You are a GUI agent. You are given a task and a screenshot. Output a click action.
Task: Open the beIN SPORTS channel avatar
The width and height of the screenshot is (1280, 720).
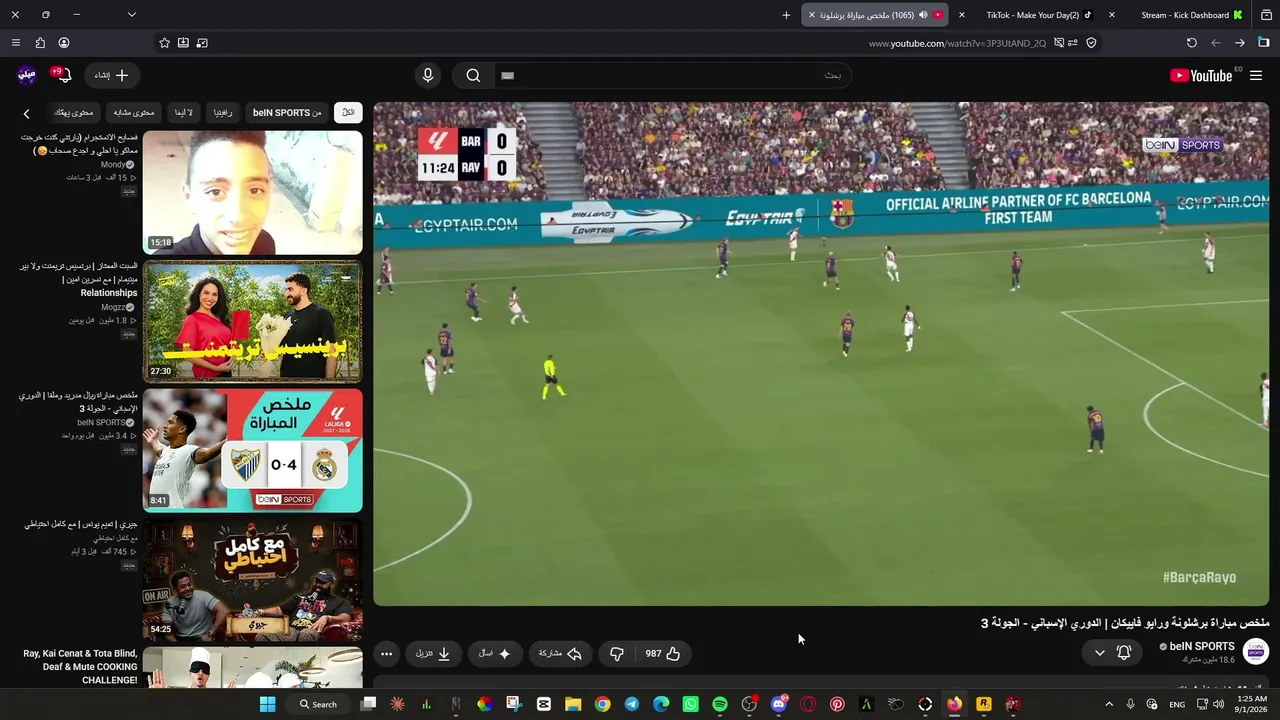[x=1256, y=652]
